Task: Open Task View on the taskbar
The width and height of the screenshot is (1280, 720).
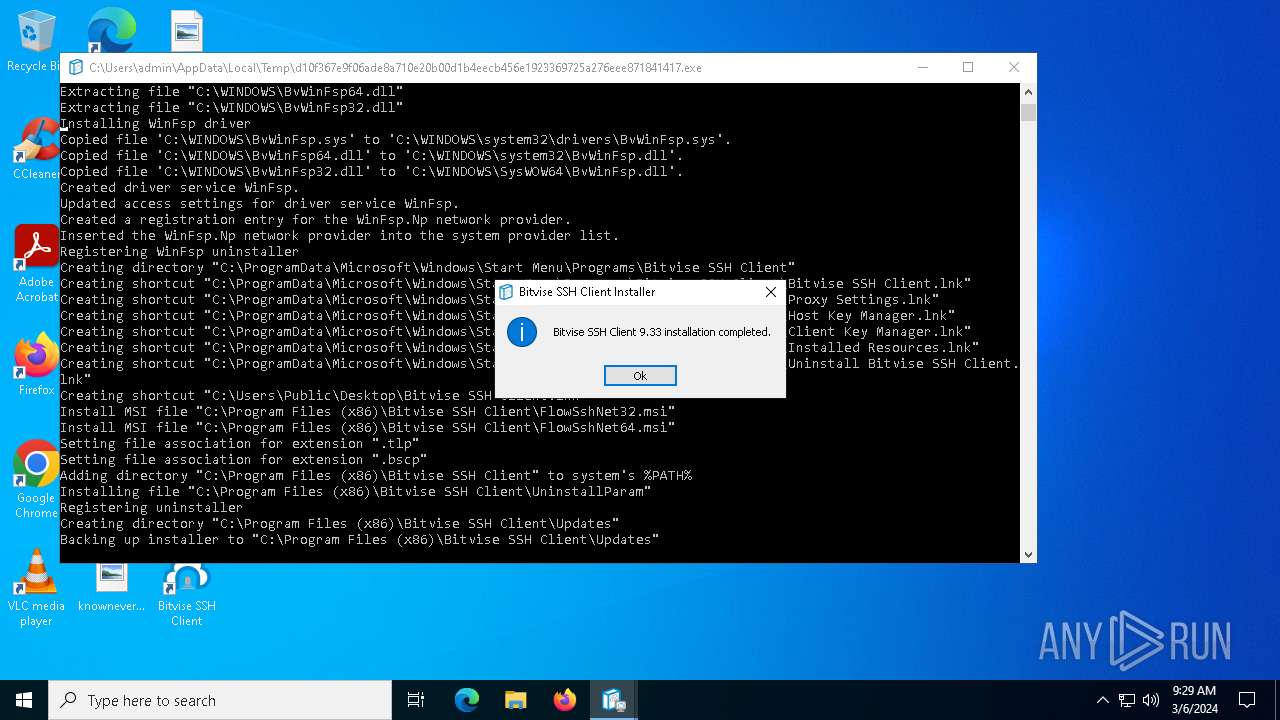Action: [x=416, y=700]
